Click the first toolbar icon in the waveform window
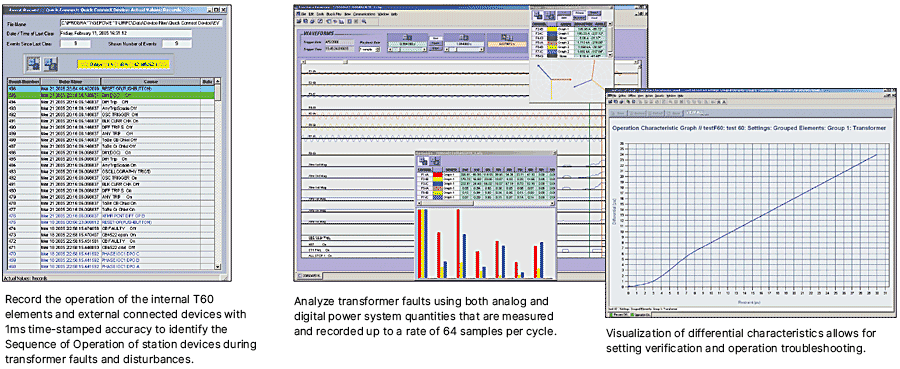900x369 pixels. click(299, 21)
